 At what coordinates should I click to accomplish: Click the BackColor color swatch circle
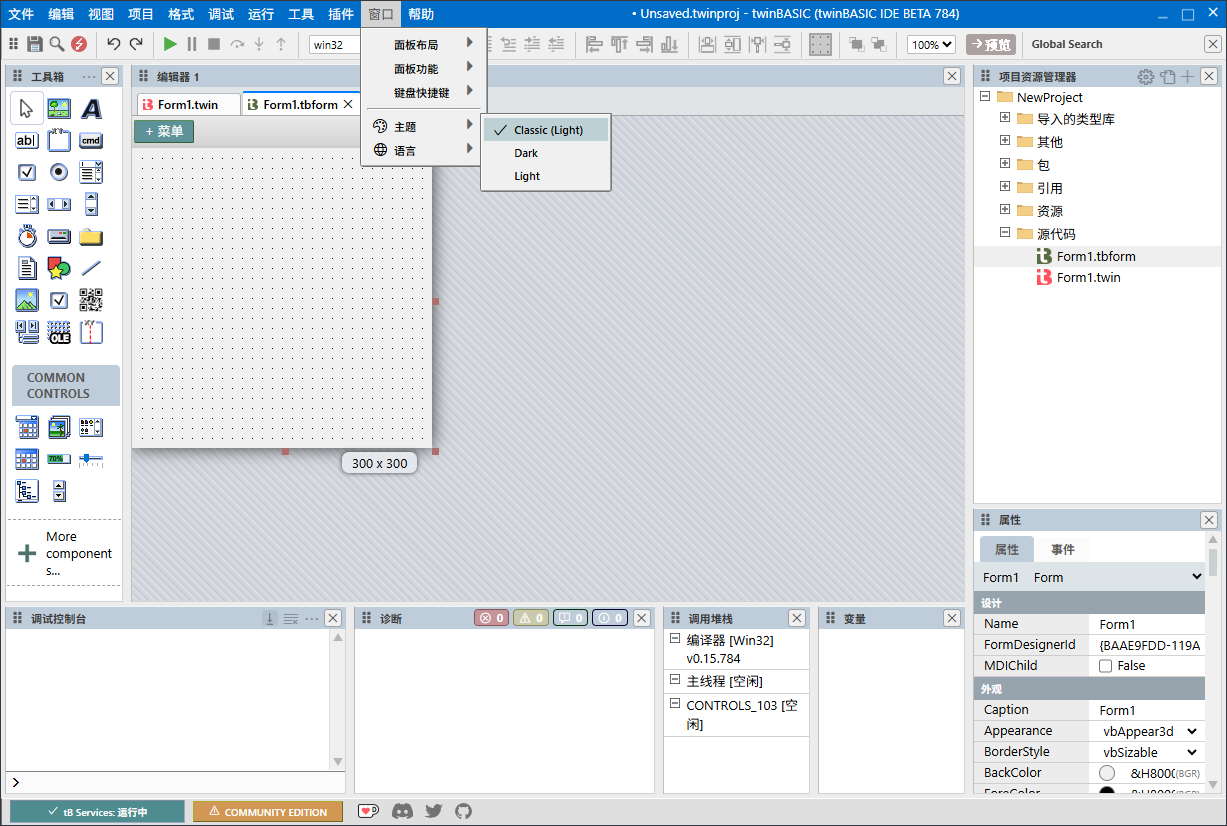coord(1107,773)
